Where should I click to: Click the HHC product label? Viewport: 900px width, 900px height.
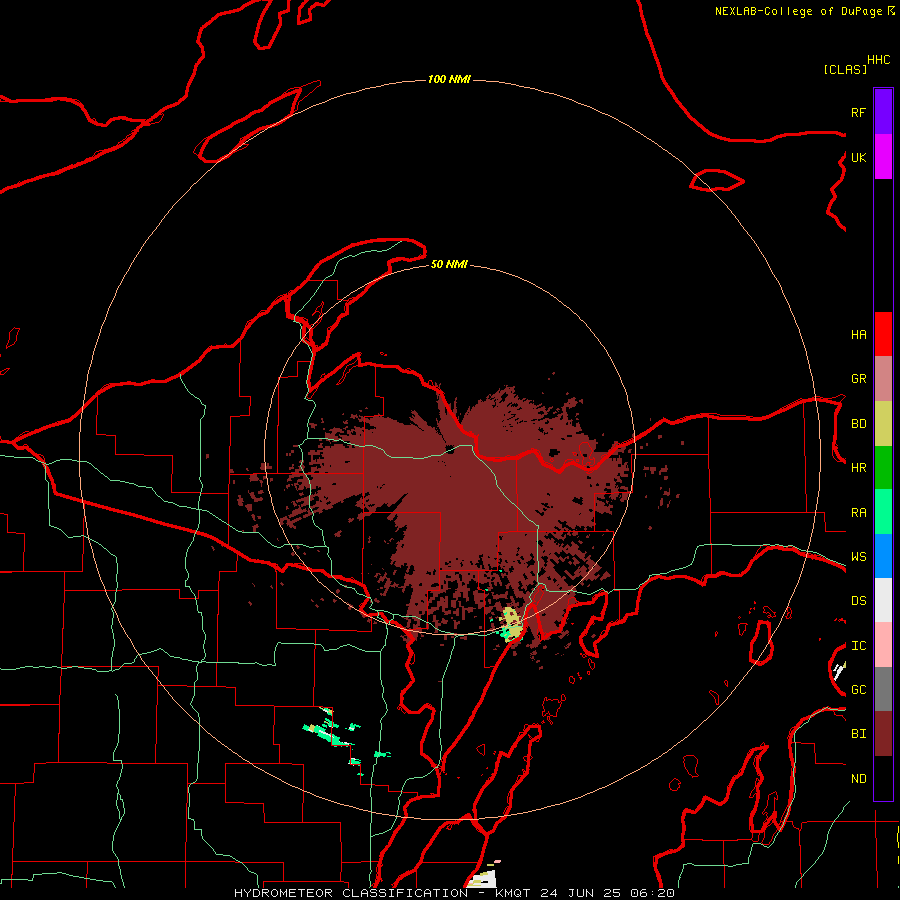coord(879,60)
